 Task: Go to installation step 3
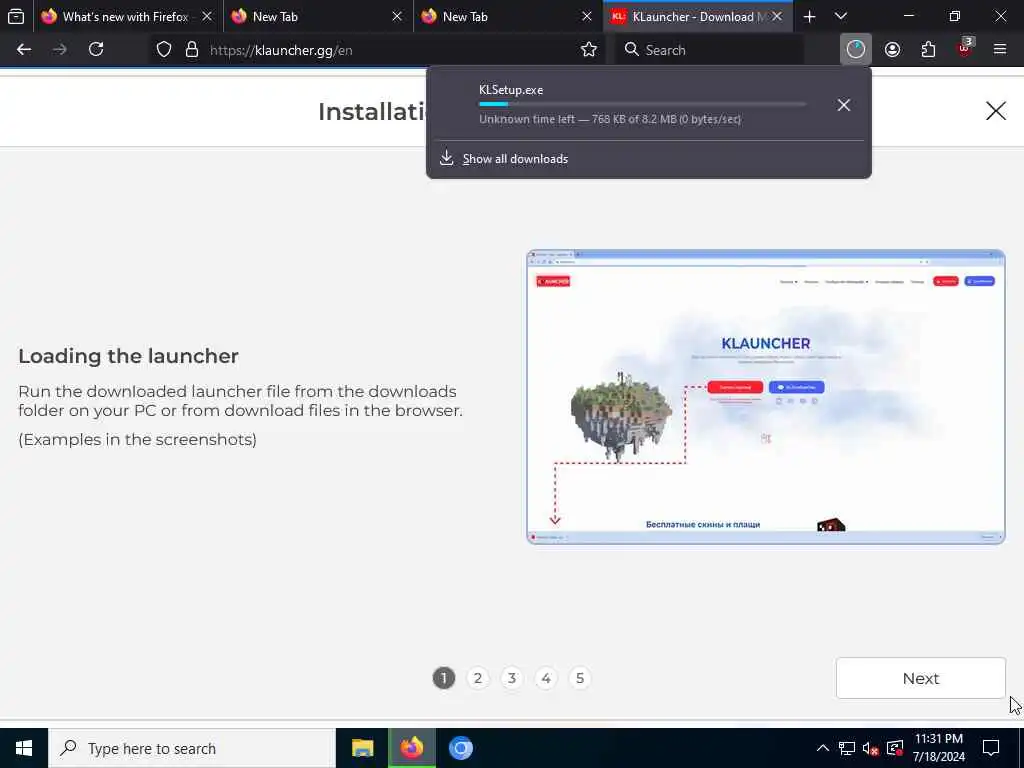pyautogui.click(x=512, y=678)
